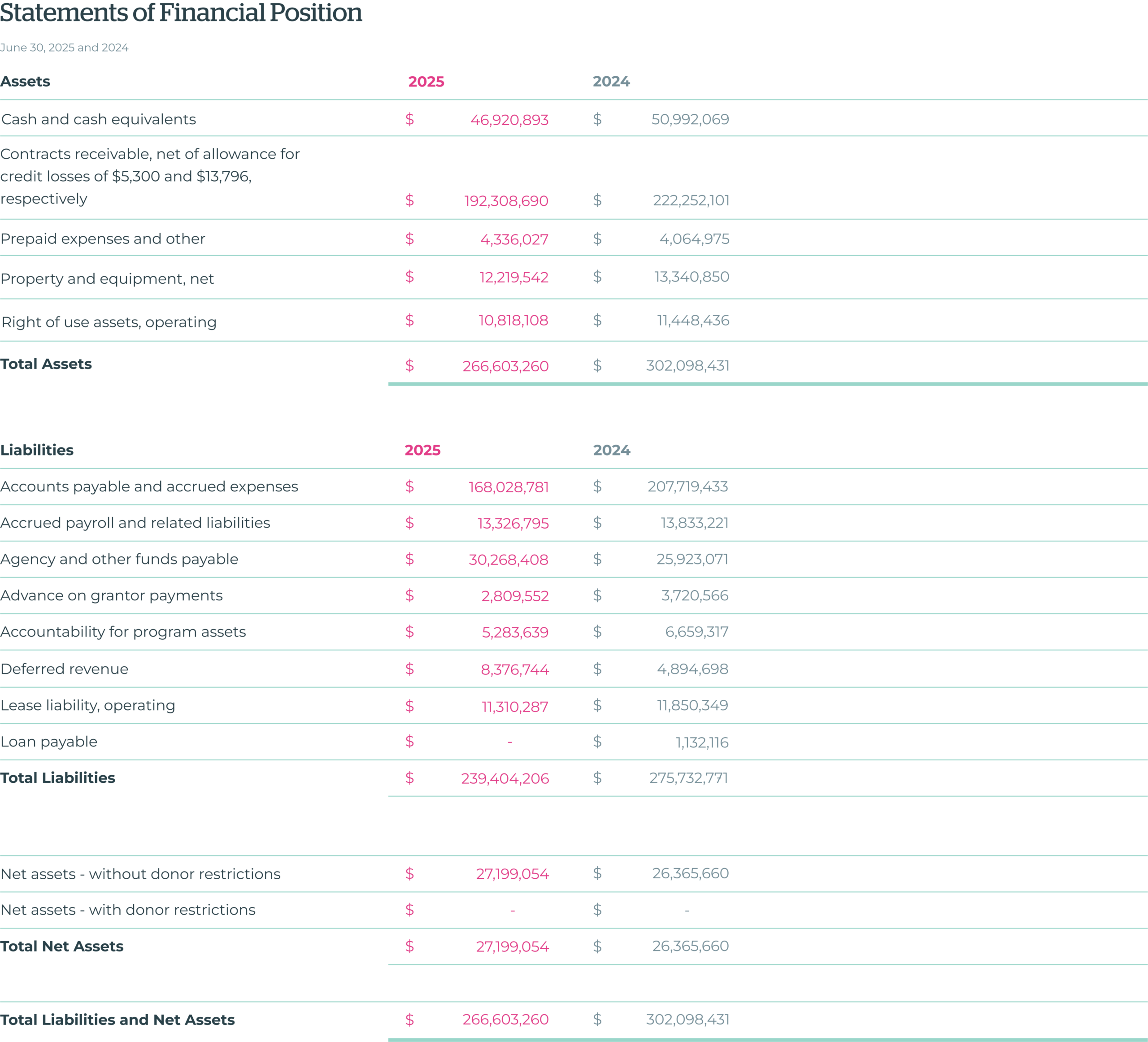Image resolution: width=1148 pixels, height=1042 pixels.
Task: Click the June 30, 2025 and 2024 subtitle
Action: click(x=64, y=48)
